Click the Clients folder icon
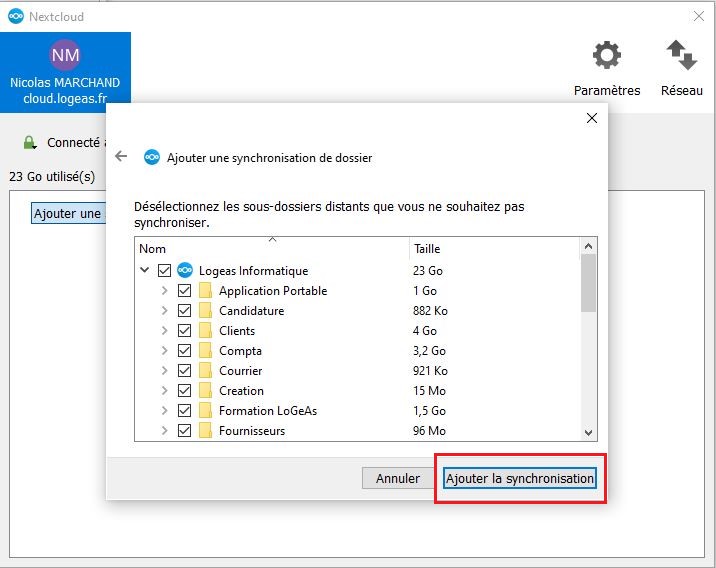 point(205,331)
